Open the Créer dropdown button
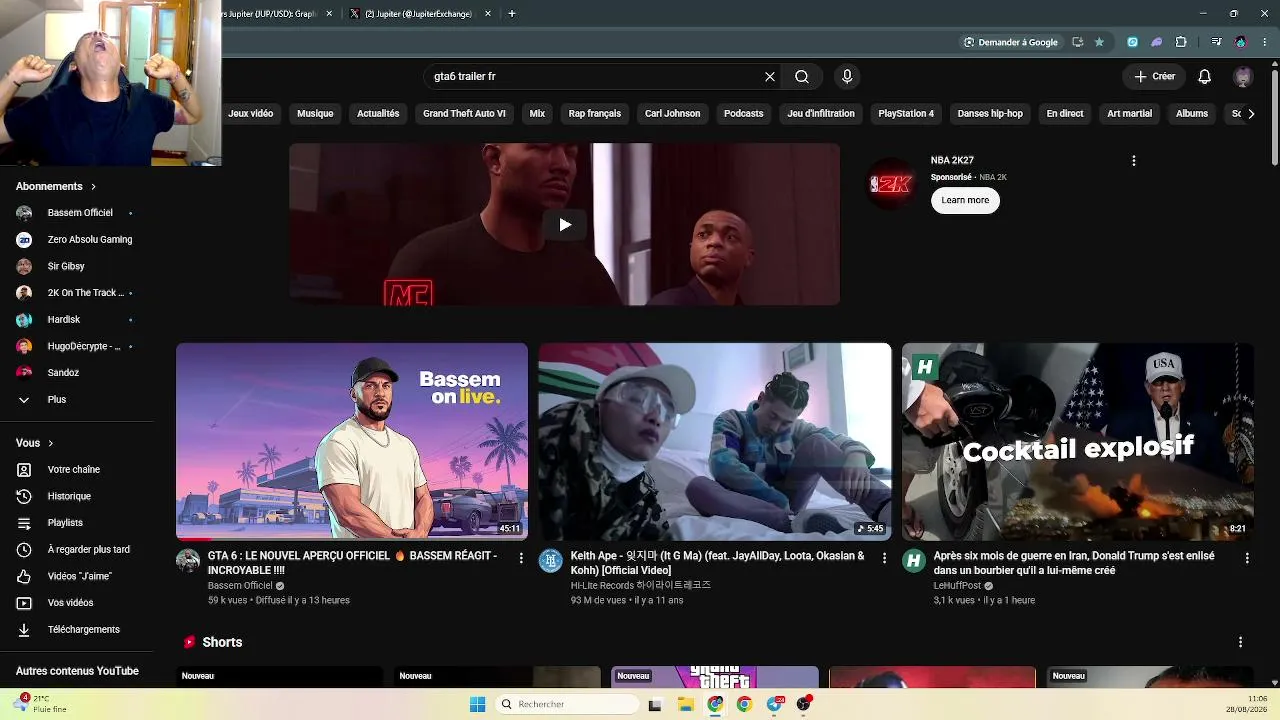Viewport: 1280px width, 720px height. pos(1154,76)
